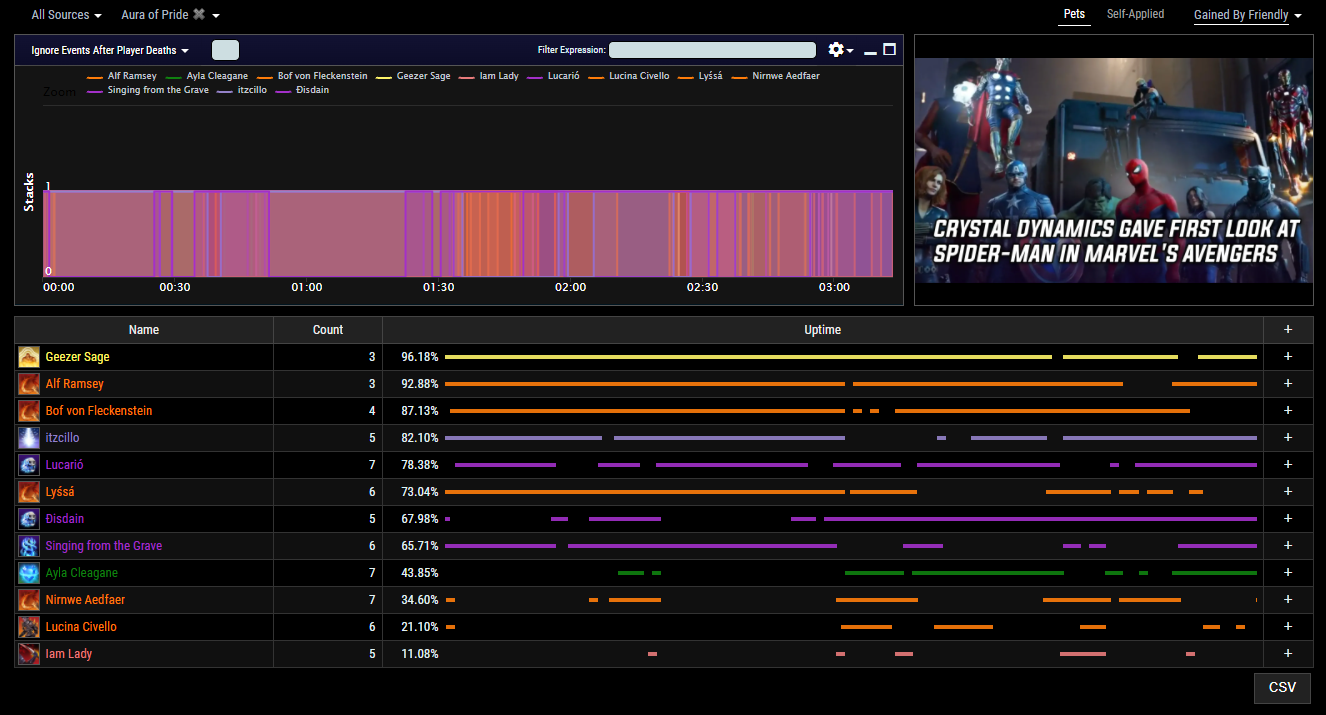
Task: Remove the Aura of Pride filter
Action: (199, 15)
